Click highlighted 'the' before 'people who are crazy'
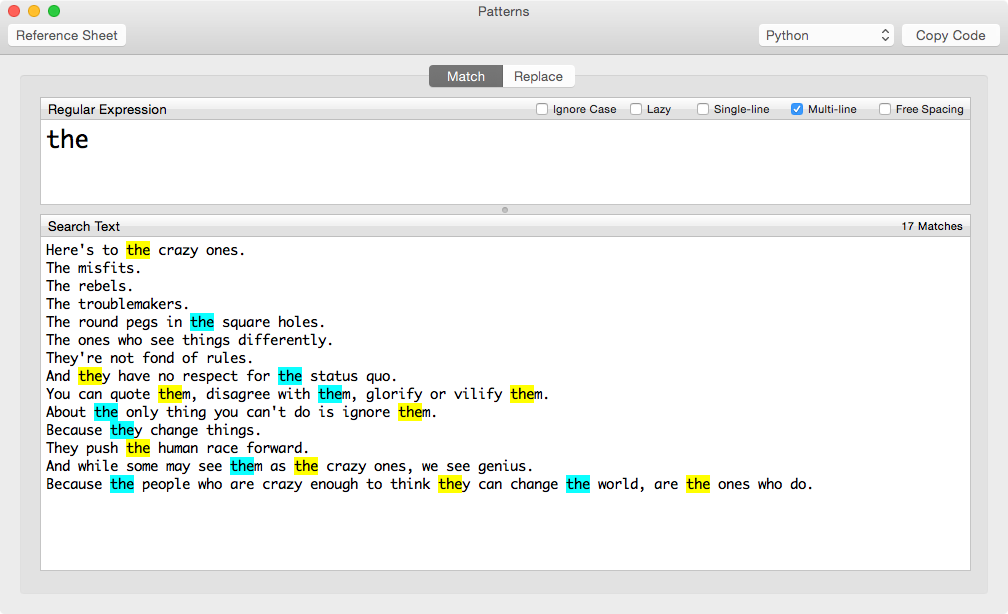This screenshot has width=1008, height=614. click(122, 484)
